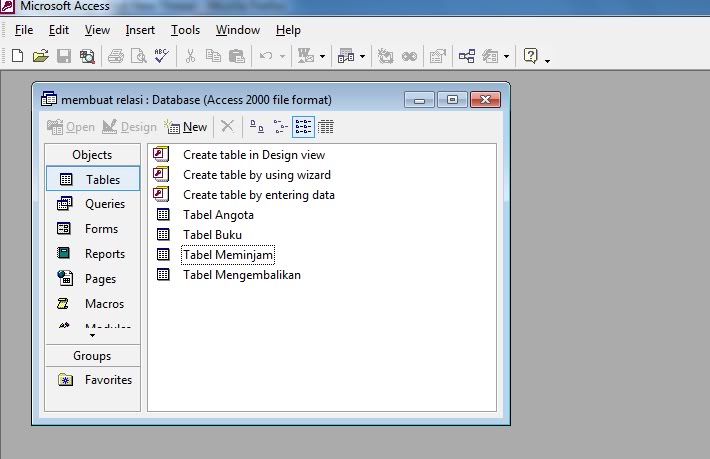Click the Script Editor toolbar icon
Viewport: 710px width, 459px height.
tap(409, 56)
